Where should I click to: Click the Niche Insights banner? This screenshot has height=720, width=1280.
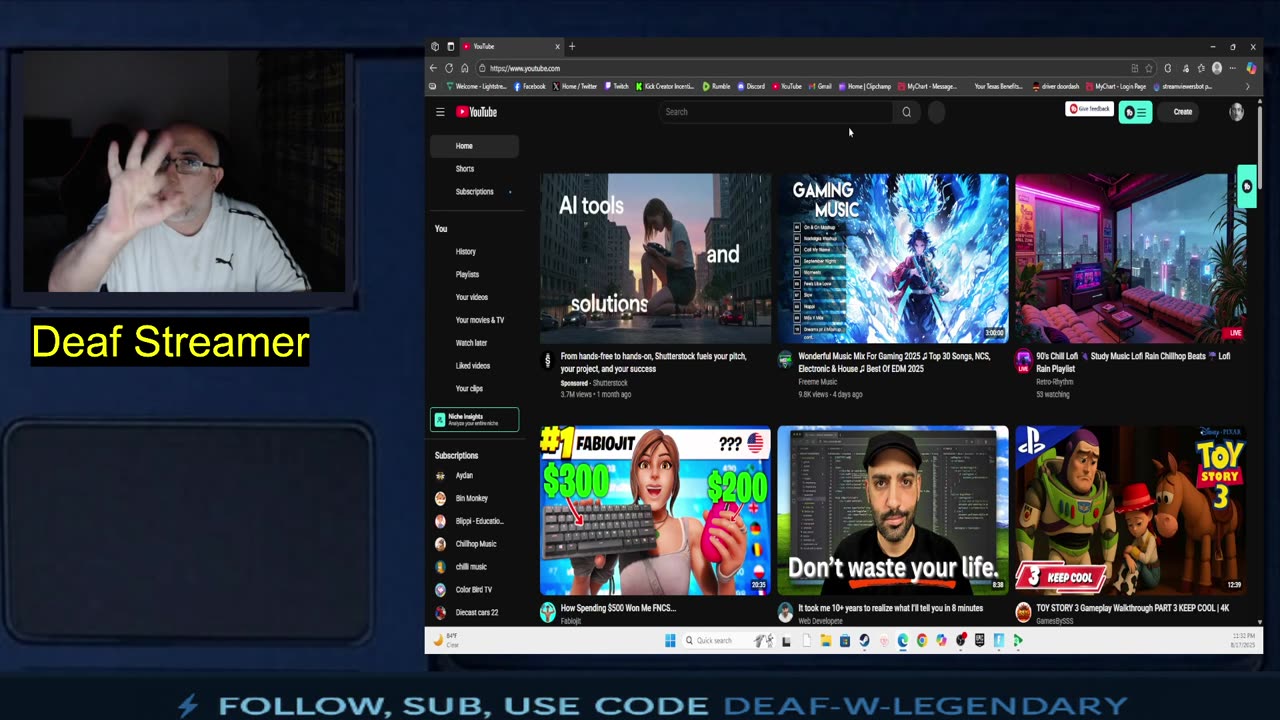click(474, 420)
